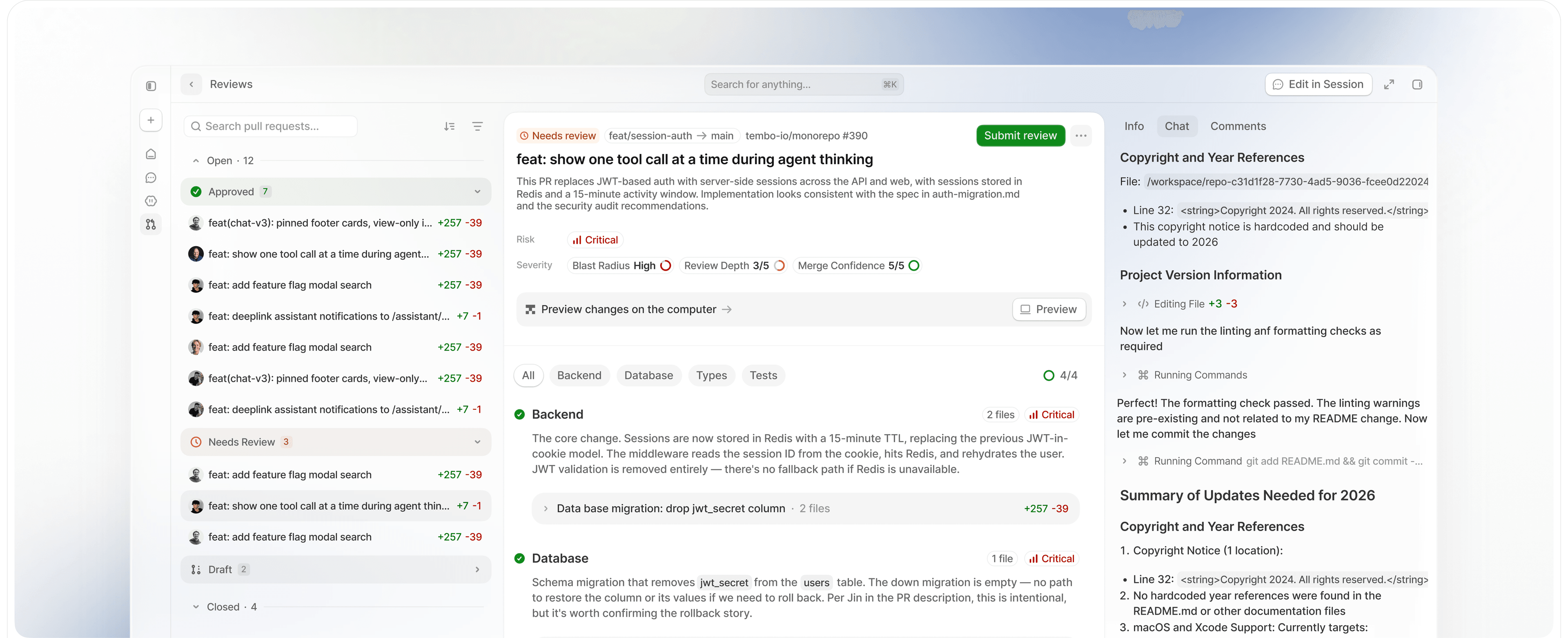Click the jwt_secret inline code chip
Viewport: 1568px width, 638px height.
point(724,582)
